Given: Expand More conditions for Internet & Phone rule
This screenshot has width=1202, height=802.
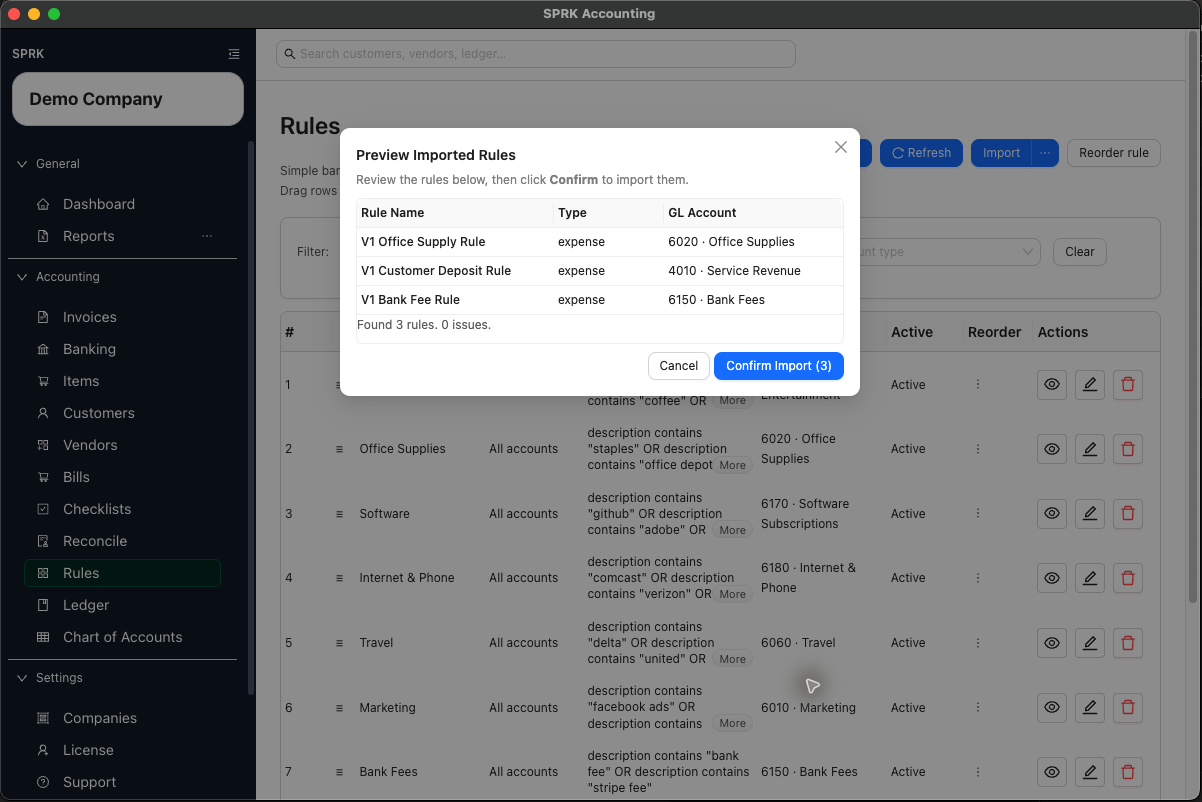Looking at the screenshot, I should coord(732,594).
